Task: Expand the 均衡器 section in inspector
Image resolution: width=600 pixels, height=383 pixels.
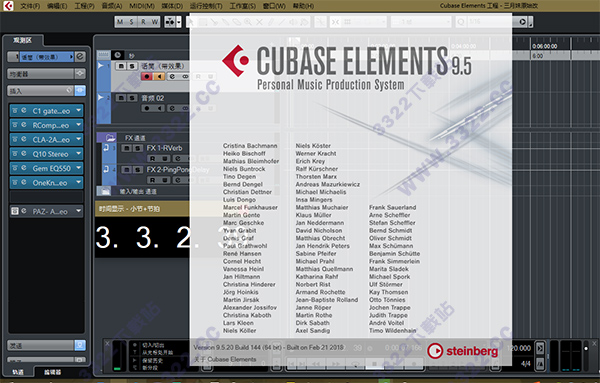Action: pyautogui.click(x=41, y=74)
